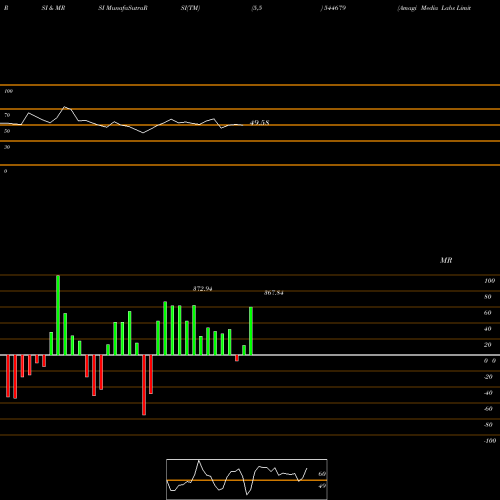500x500 pixels.
Task: Click the RSI value label 49.58
Action: tap(259, 123)
